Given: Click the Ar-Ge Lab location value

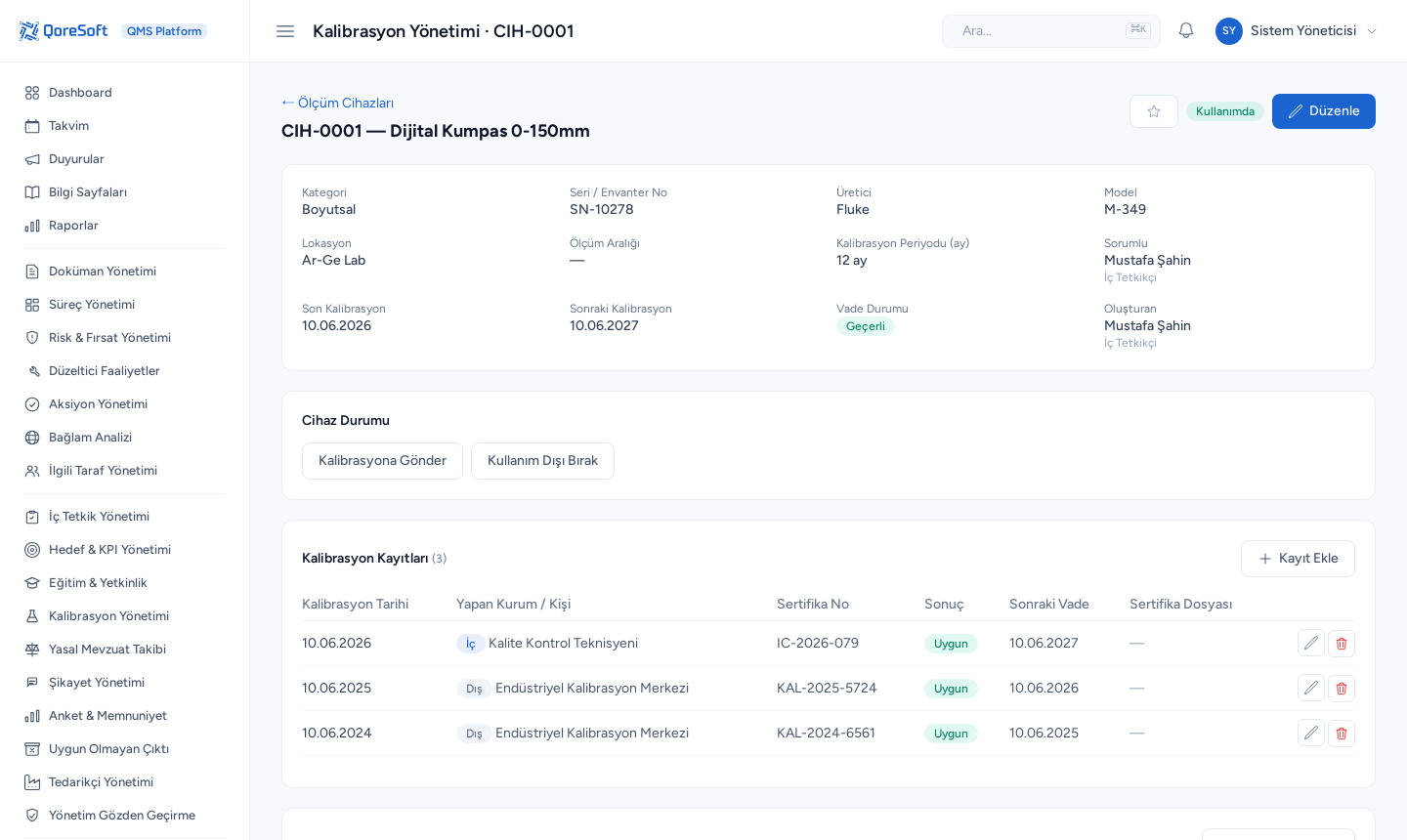Looking at the screenshot, I should click(334, 261).
